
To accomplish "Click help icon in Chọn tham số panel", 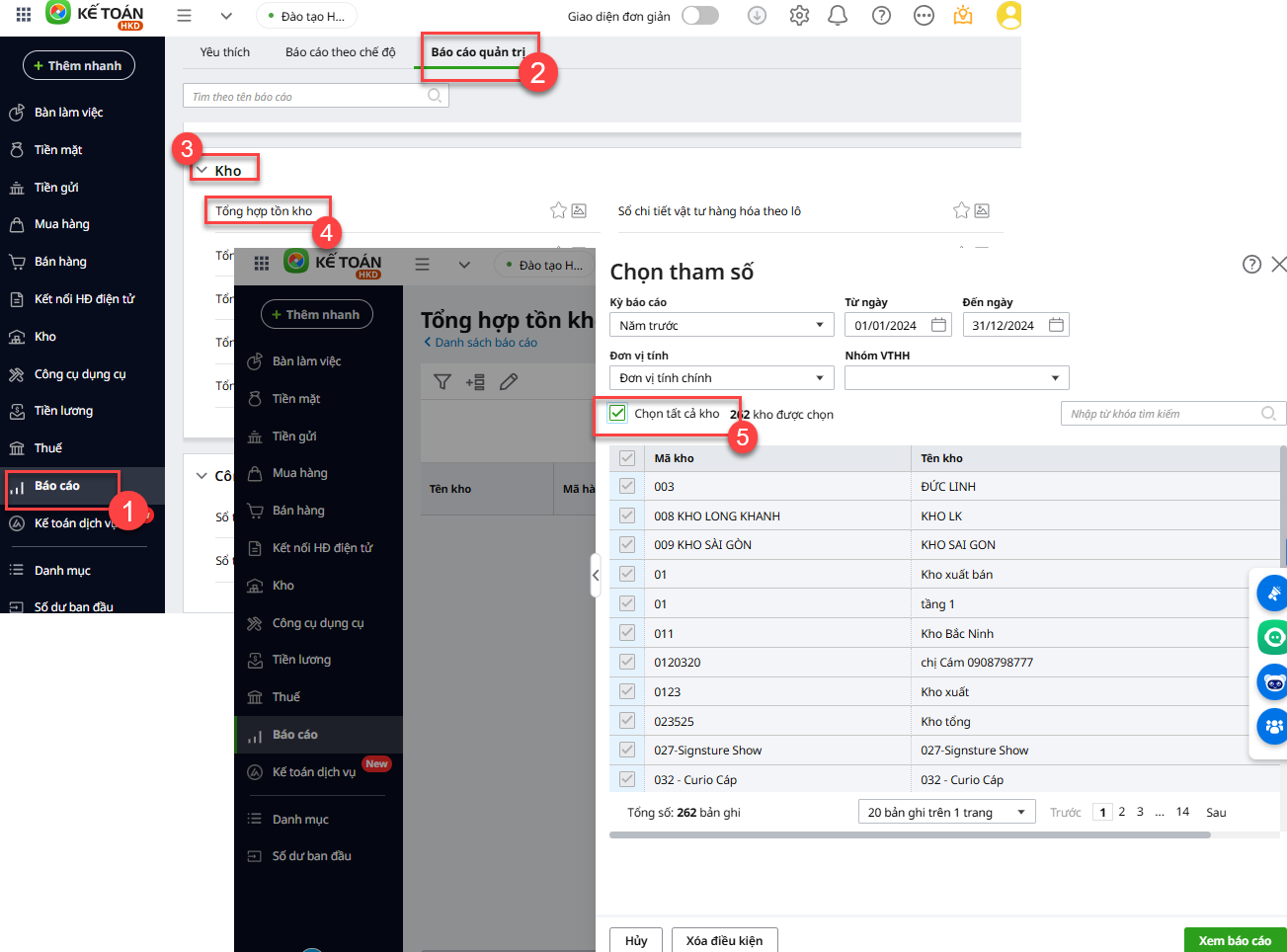I will click(x=1251, y=264).
